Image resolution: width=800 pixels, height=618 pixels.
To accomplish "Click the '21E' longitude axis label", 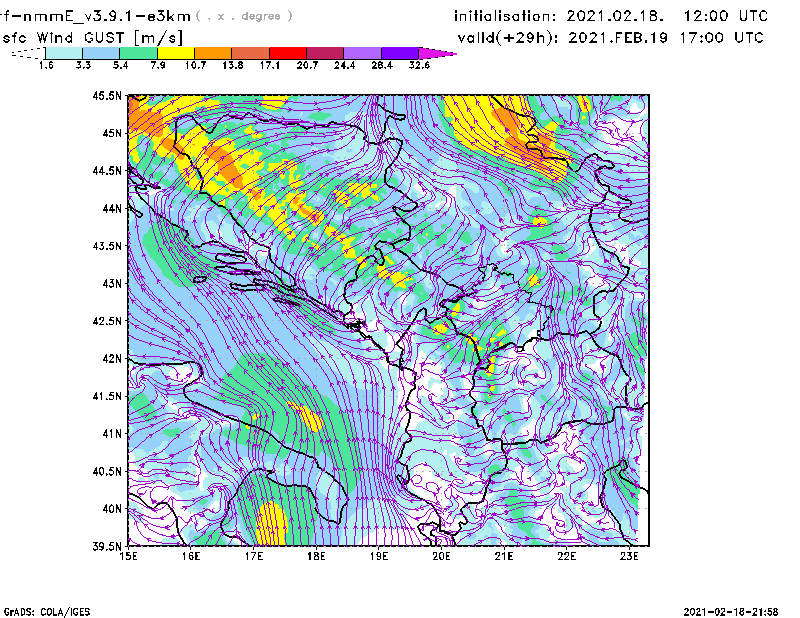I will 504,556.
